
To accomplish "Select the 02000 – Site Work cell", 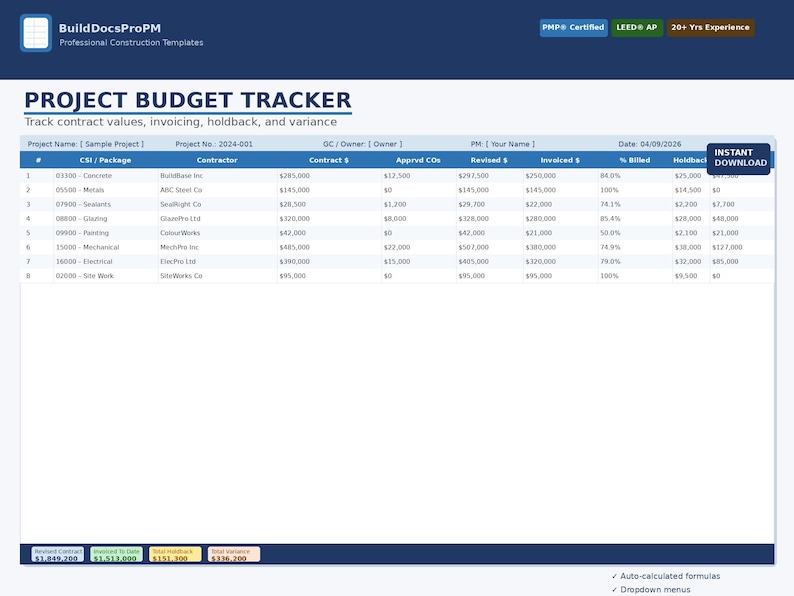I will [x=105, y=276].
